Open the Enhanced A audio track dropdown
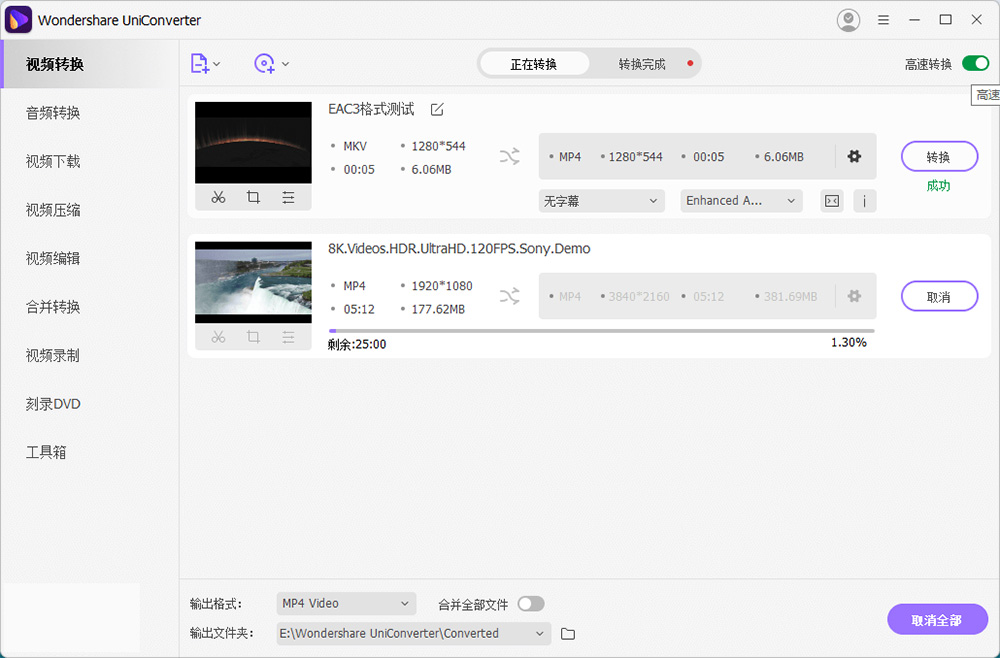 coord(740,201)
